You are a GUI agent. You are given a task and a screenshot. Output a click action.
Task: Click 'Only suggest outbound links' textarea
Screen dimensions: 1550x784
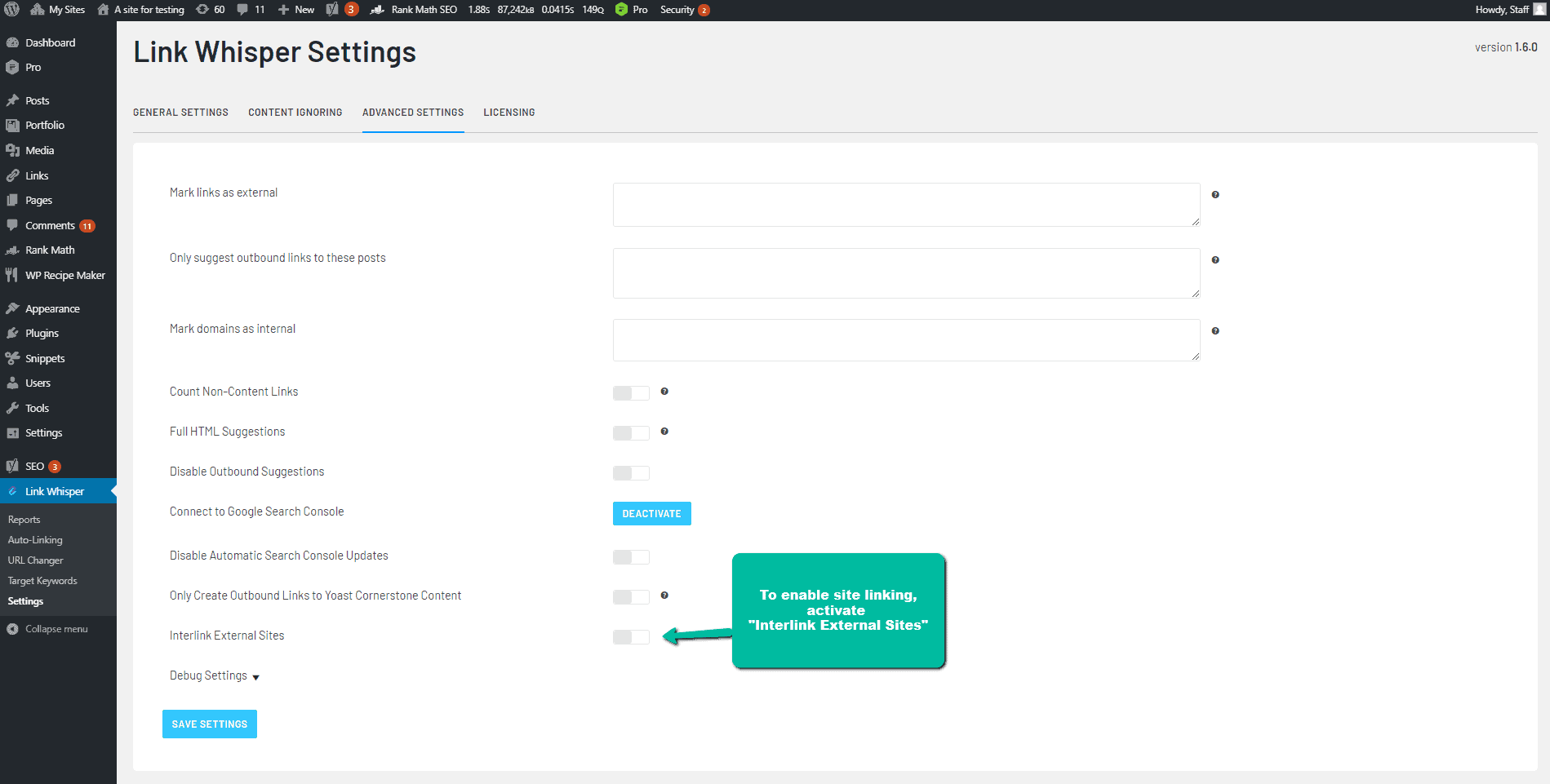[x=906, y=273]
